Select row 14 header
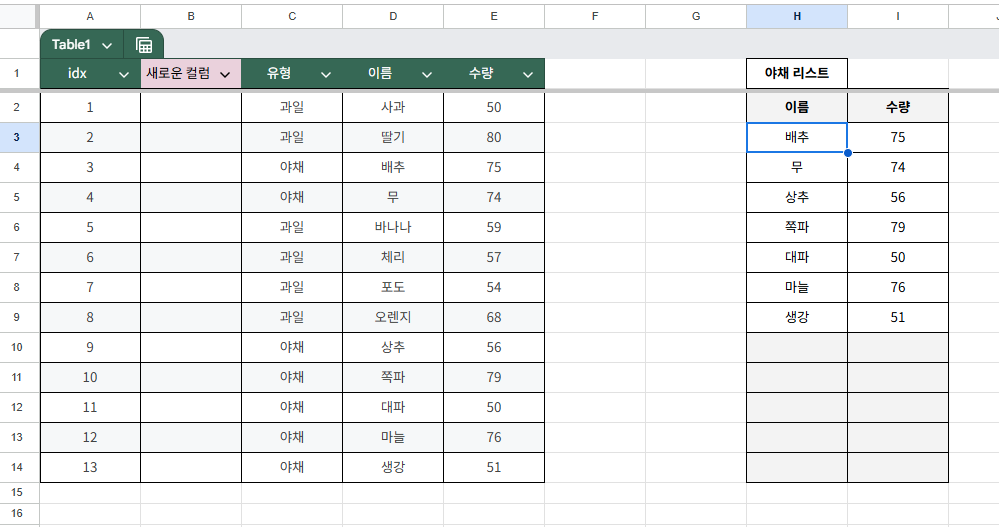999x527 pixels. 17,467
